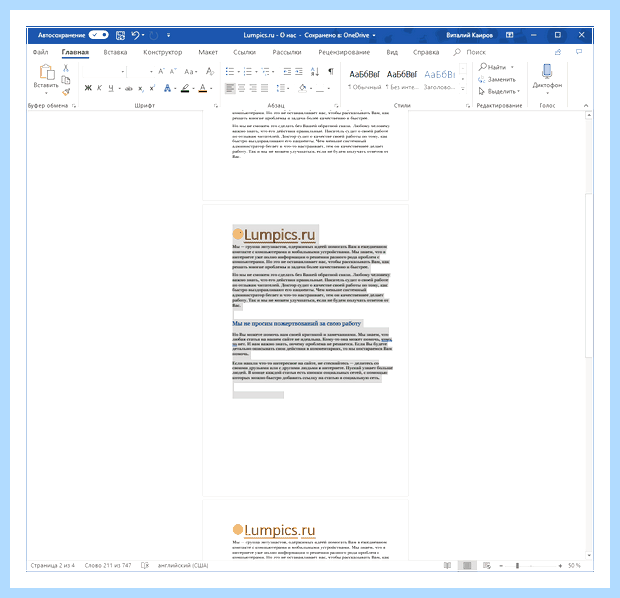
Task: Open the font color dropdown arrow
Action: [x=212, y=88]
